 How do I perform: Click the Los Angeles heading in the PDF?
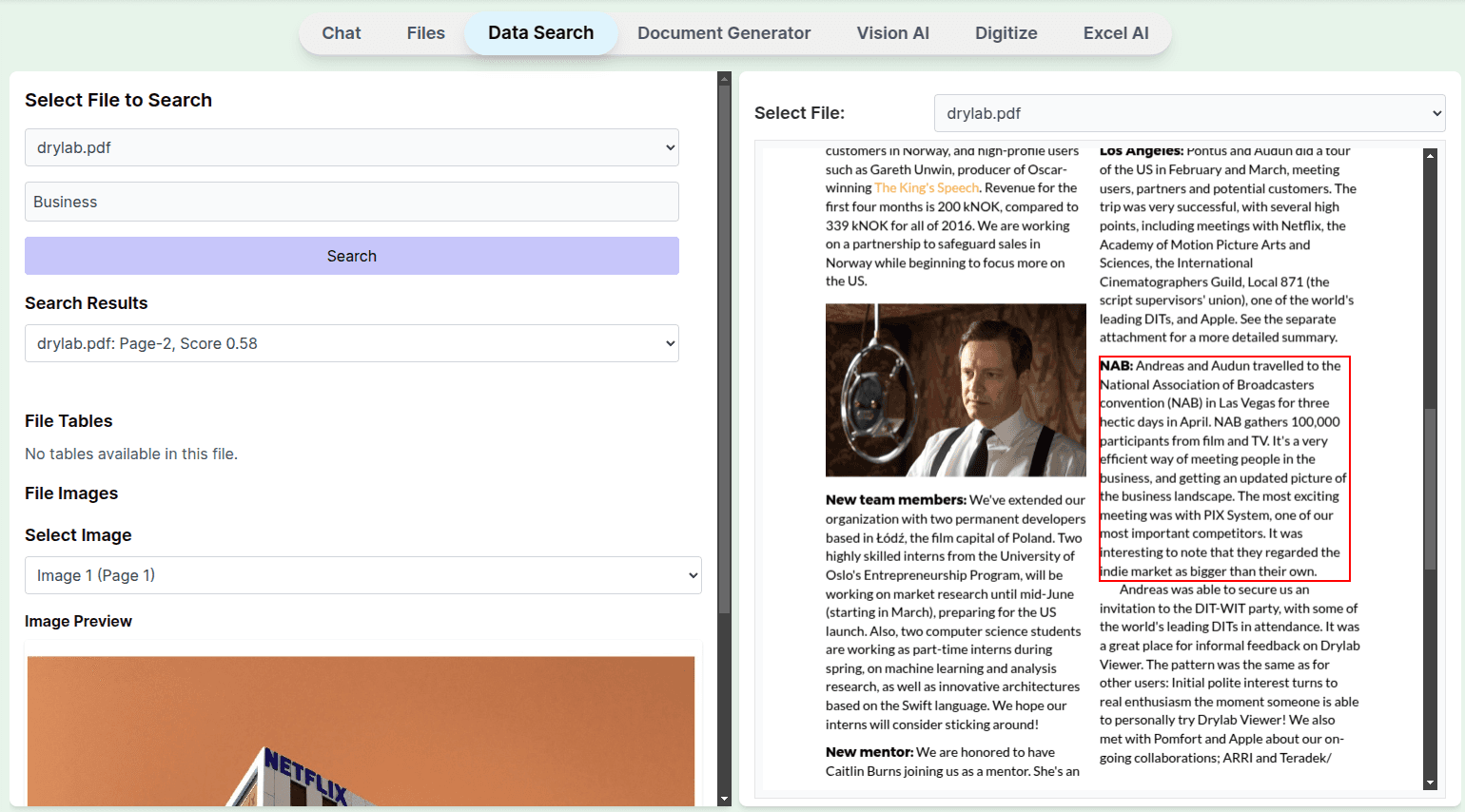pos(1142,151)
